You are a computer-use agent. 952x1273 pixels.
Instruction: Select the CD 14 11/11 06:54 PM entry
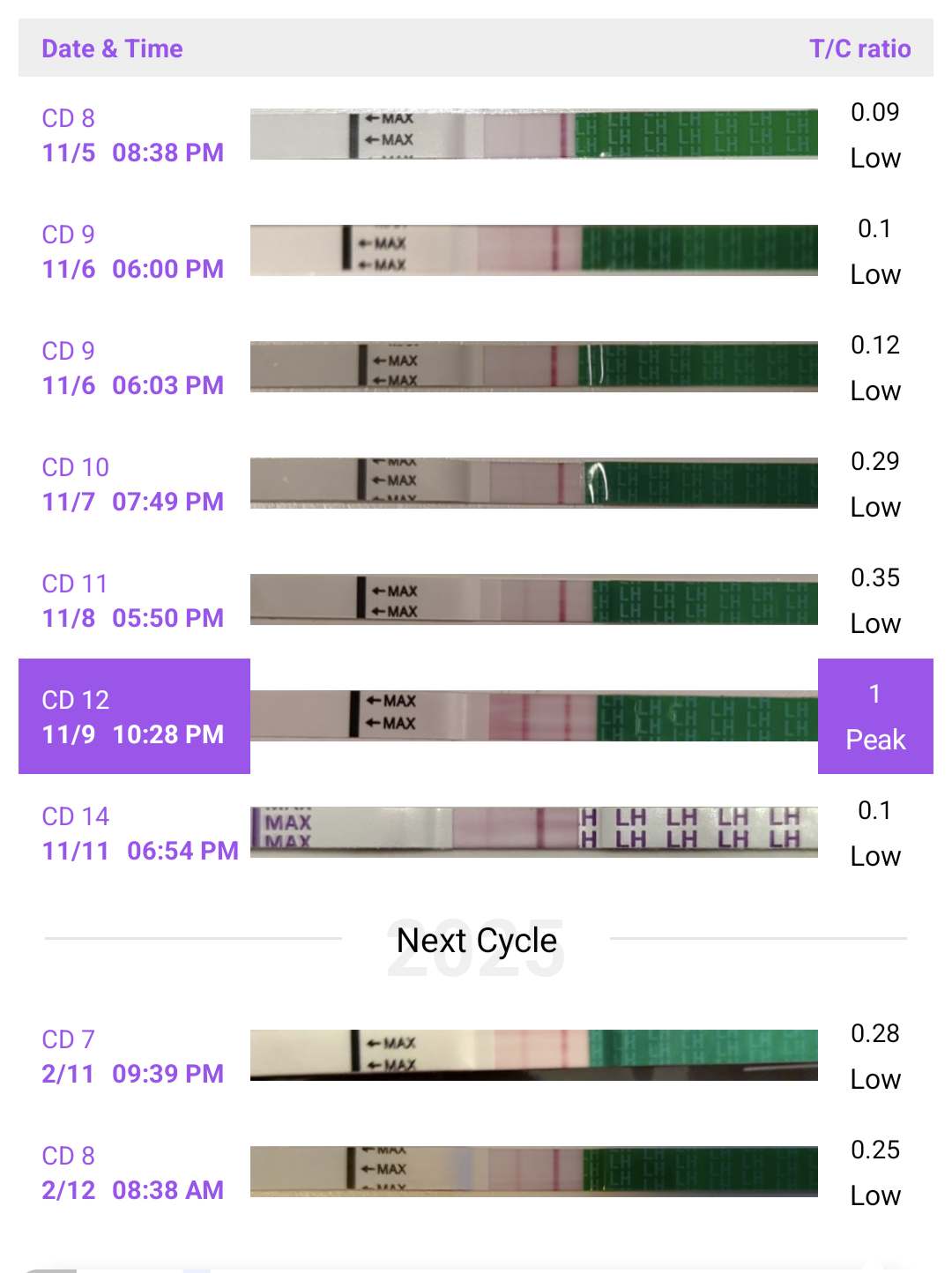tap(139, 833)
